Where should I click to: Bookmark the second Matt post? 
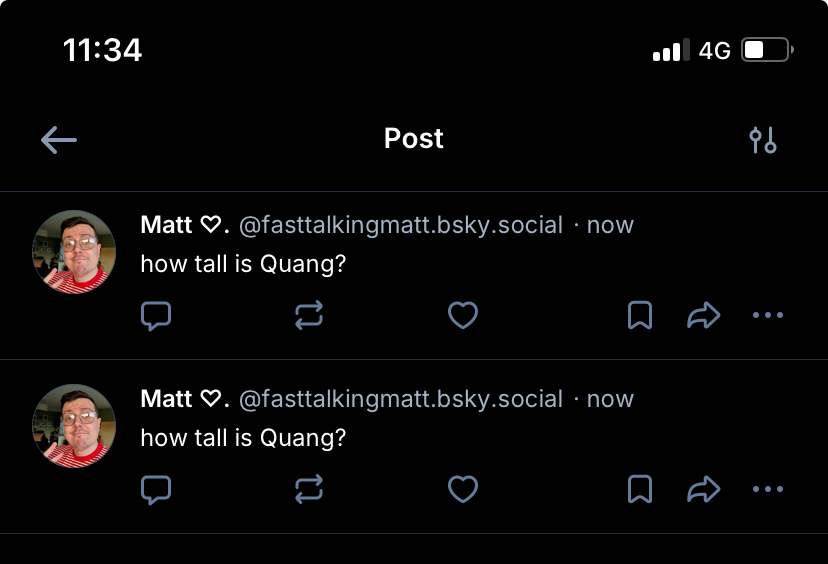640,490
